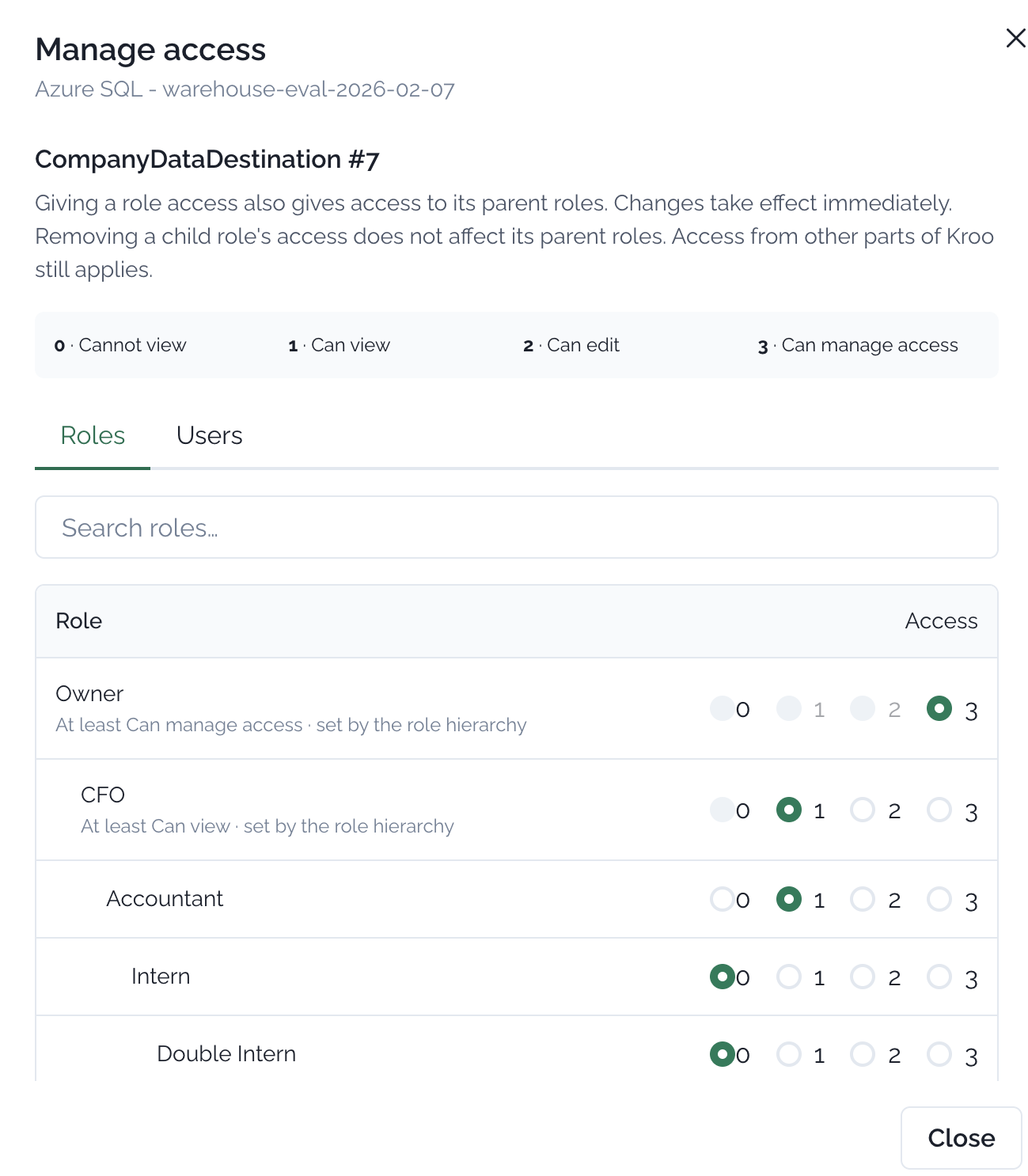Click the CompanyDataDestination #7 heading
This screenshot has width=1028, height=1176.
coord(207,159)
